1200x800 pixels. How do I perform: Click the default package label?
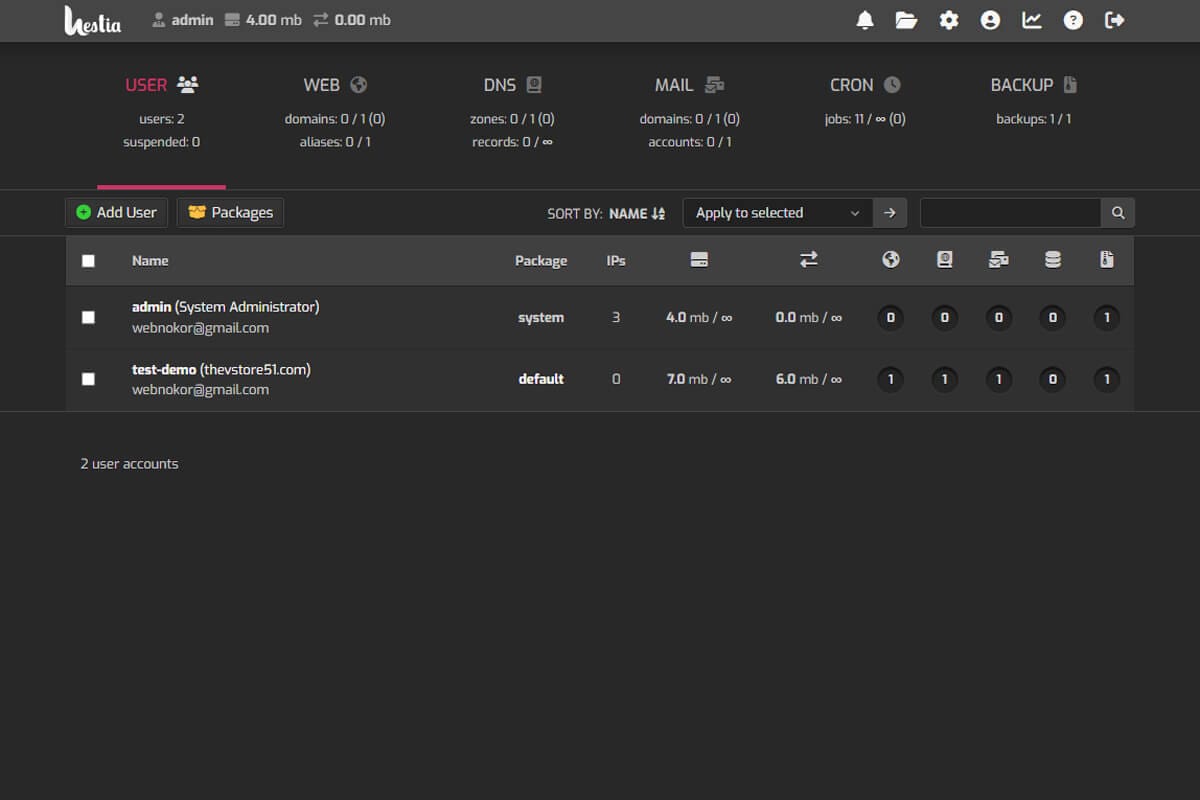(541, 379)
